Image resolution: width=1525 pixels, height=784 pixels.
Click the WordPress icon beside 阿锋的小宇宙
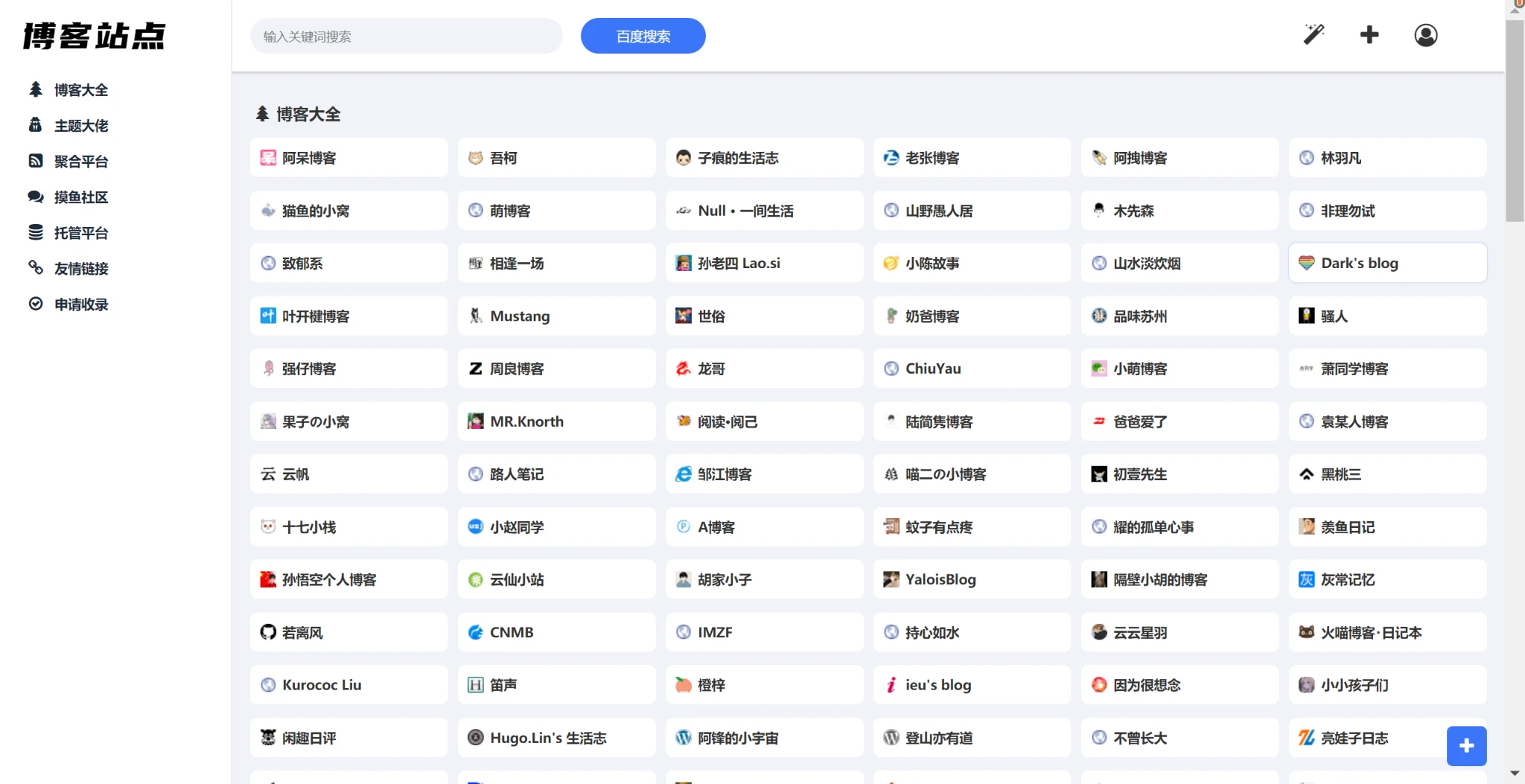tap(683, 737)
